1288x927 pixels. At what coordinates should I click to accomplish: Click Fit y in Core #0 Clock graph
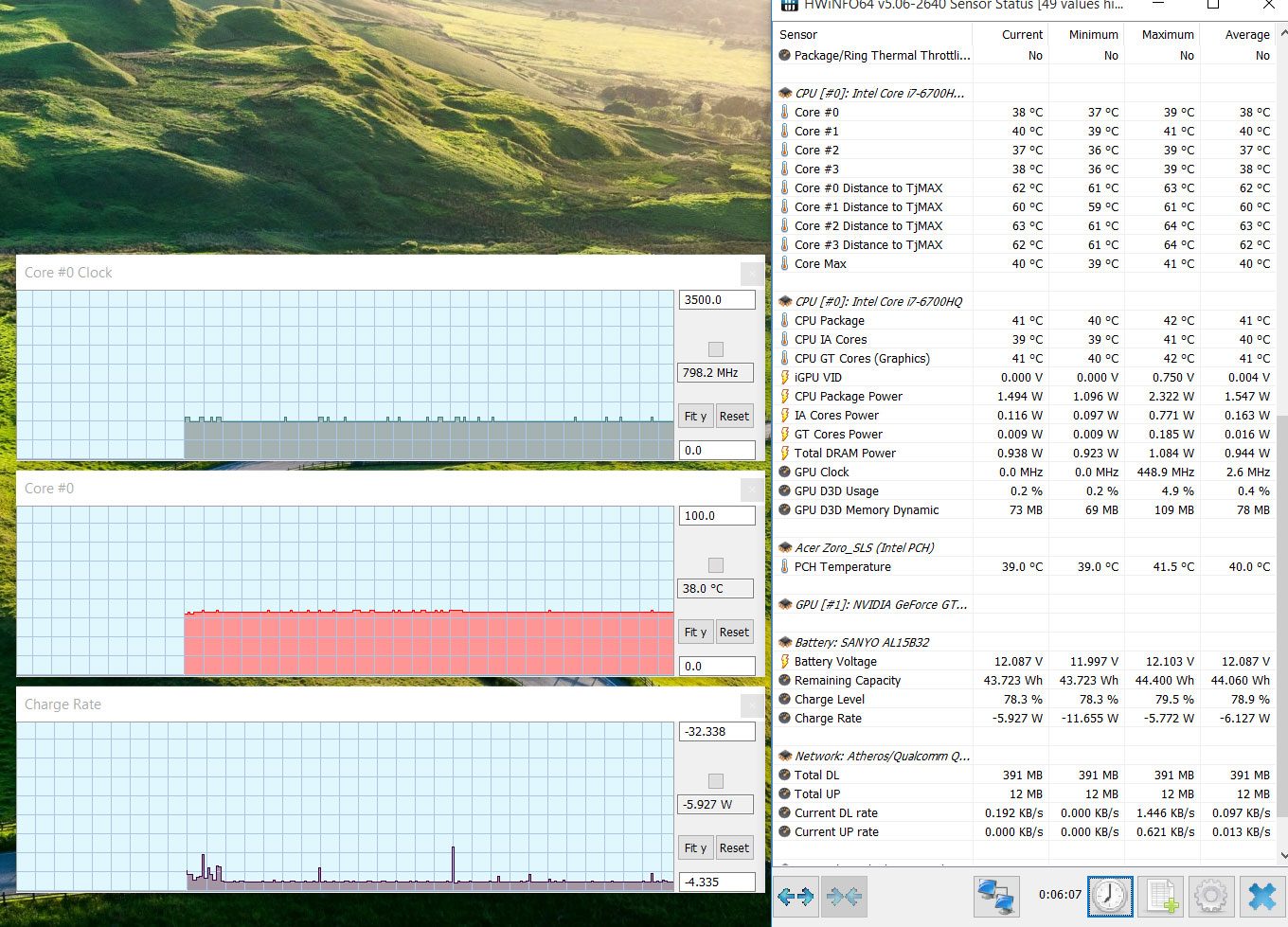(x=695, y=416)
